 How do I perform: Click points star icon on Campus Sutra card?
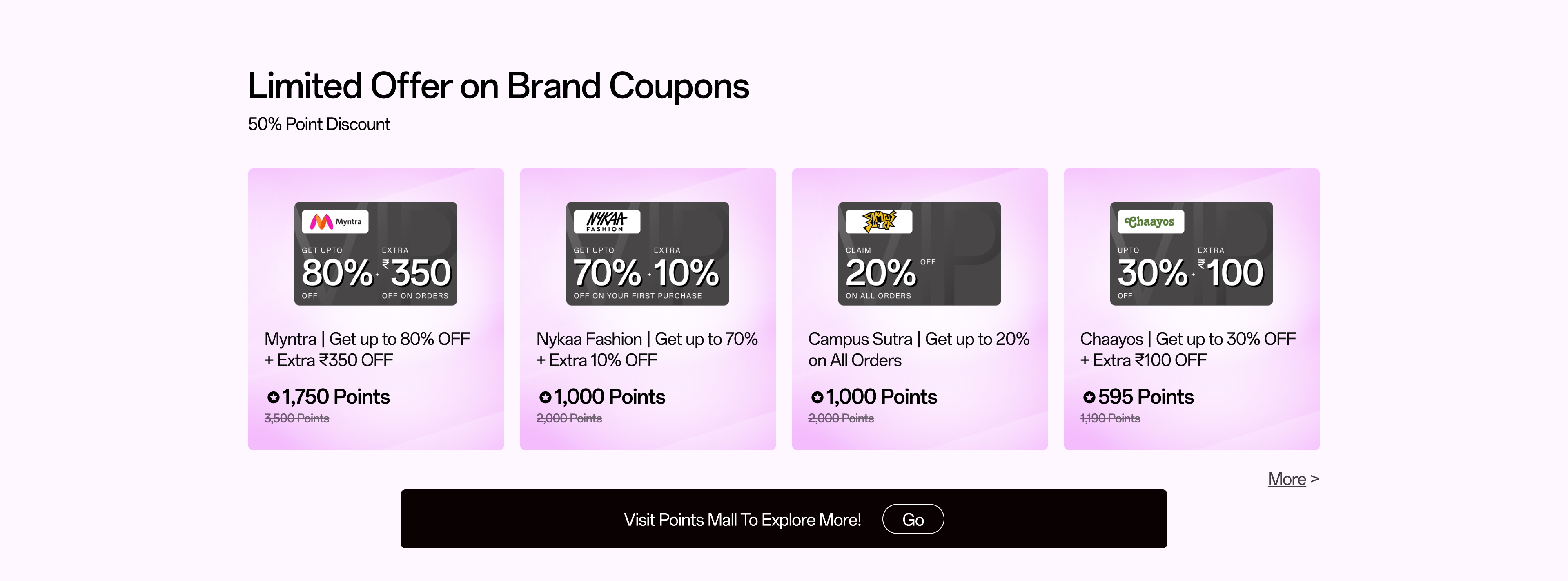click(x=817, y=398)
